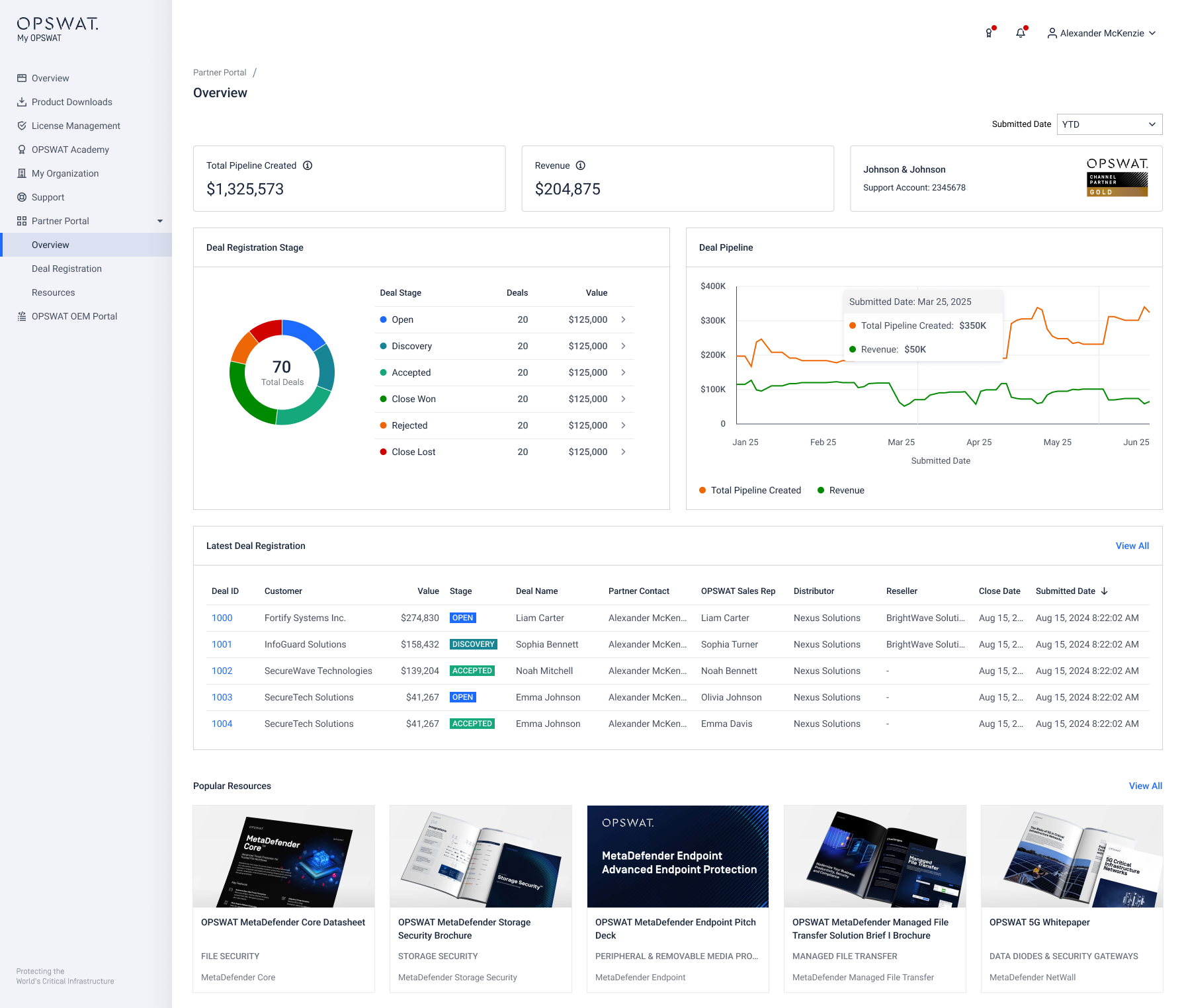Open Resources under Partner Portal
The height and width of the screenshot is (1008, 1184).
54,292
